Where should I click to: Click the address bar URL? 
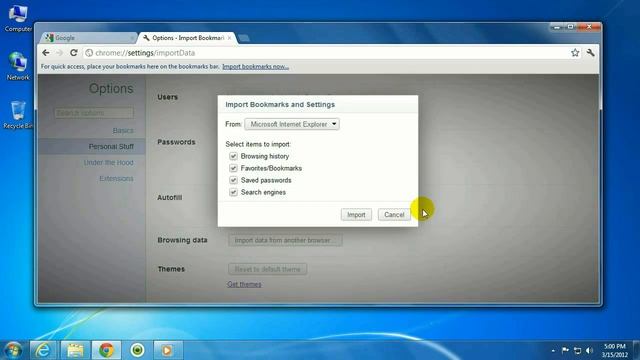click(145, 53)
